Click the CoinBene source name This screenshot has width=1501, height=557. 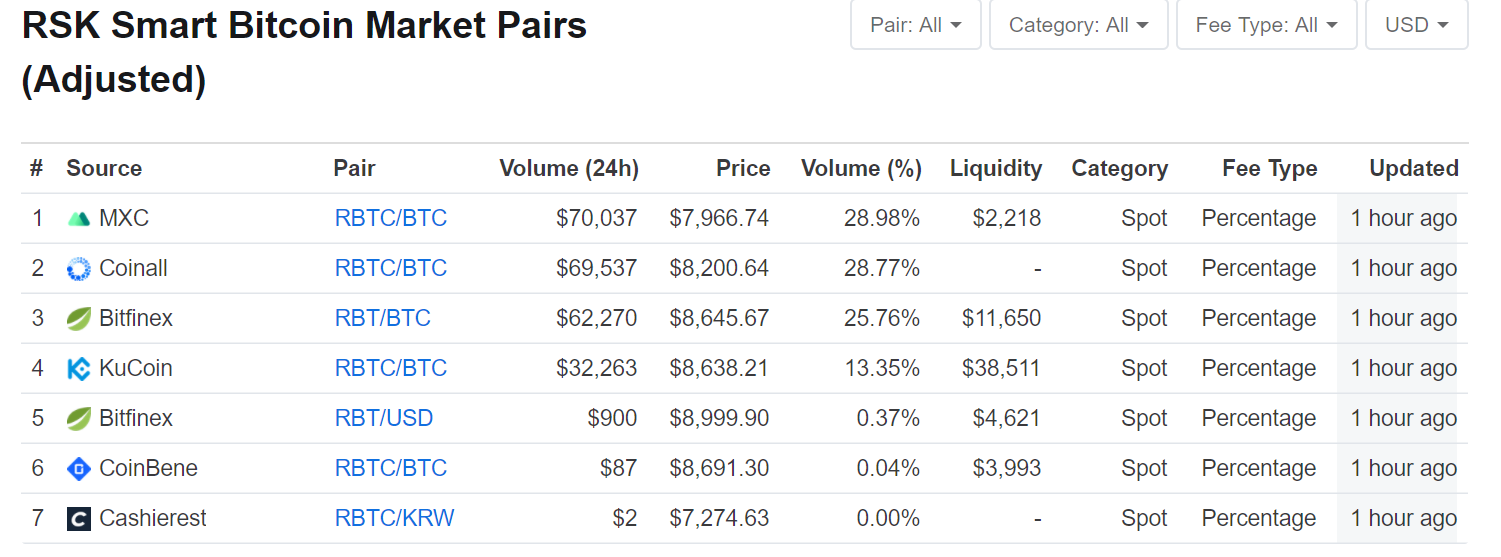(x=148, y=469)
